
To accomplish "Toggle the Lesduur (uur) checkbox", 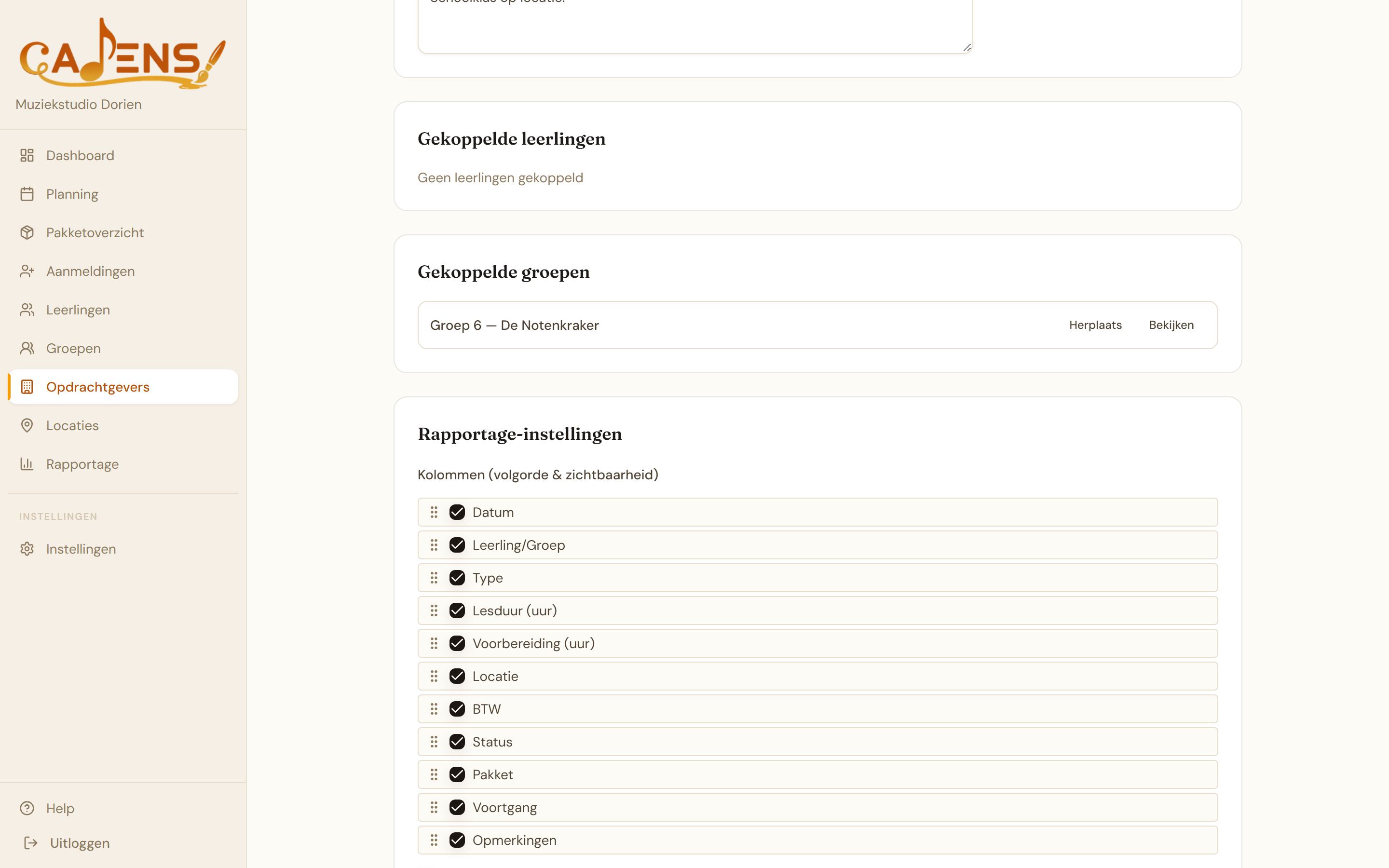I will click(457, 610).
